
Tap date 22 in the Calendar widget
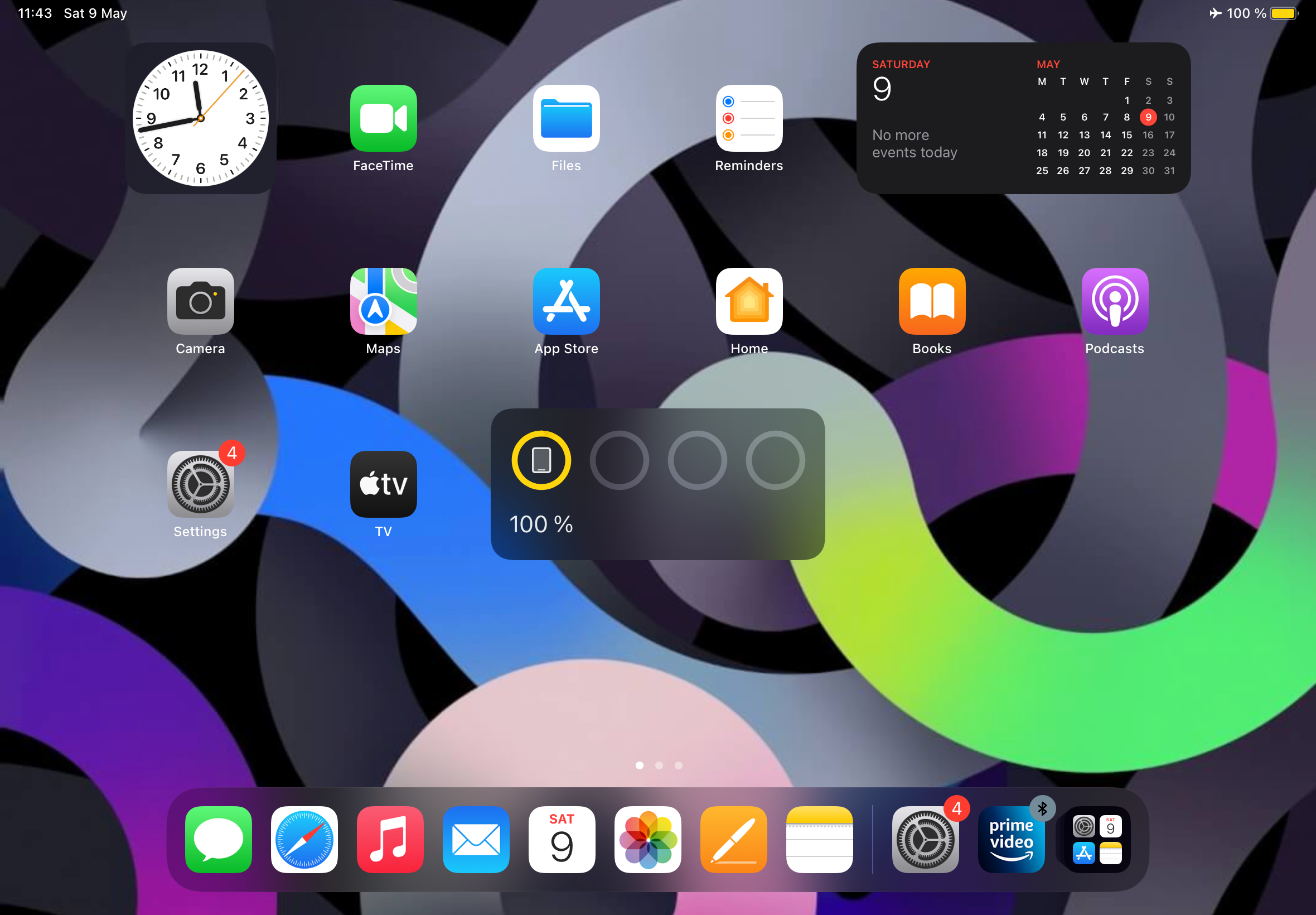(1126, 152)
